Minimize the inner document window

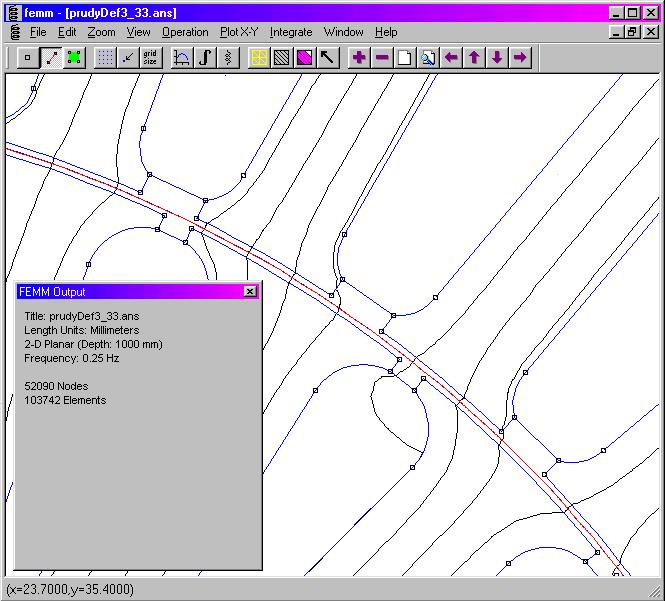(x=616, y=32)
